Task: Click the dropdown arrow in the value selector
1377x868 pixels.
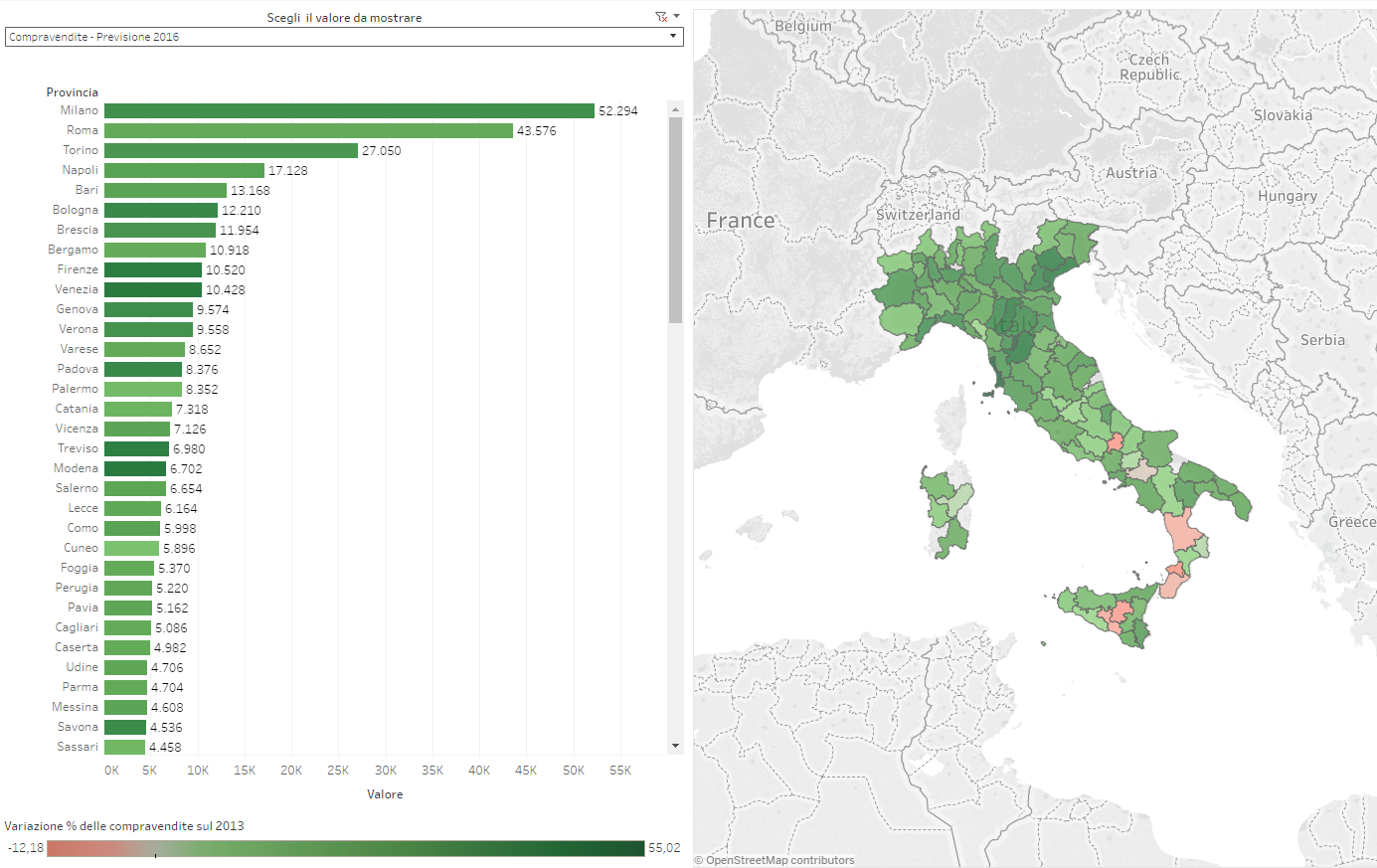Action: pyautogui.click(x=673, y=37)
